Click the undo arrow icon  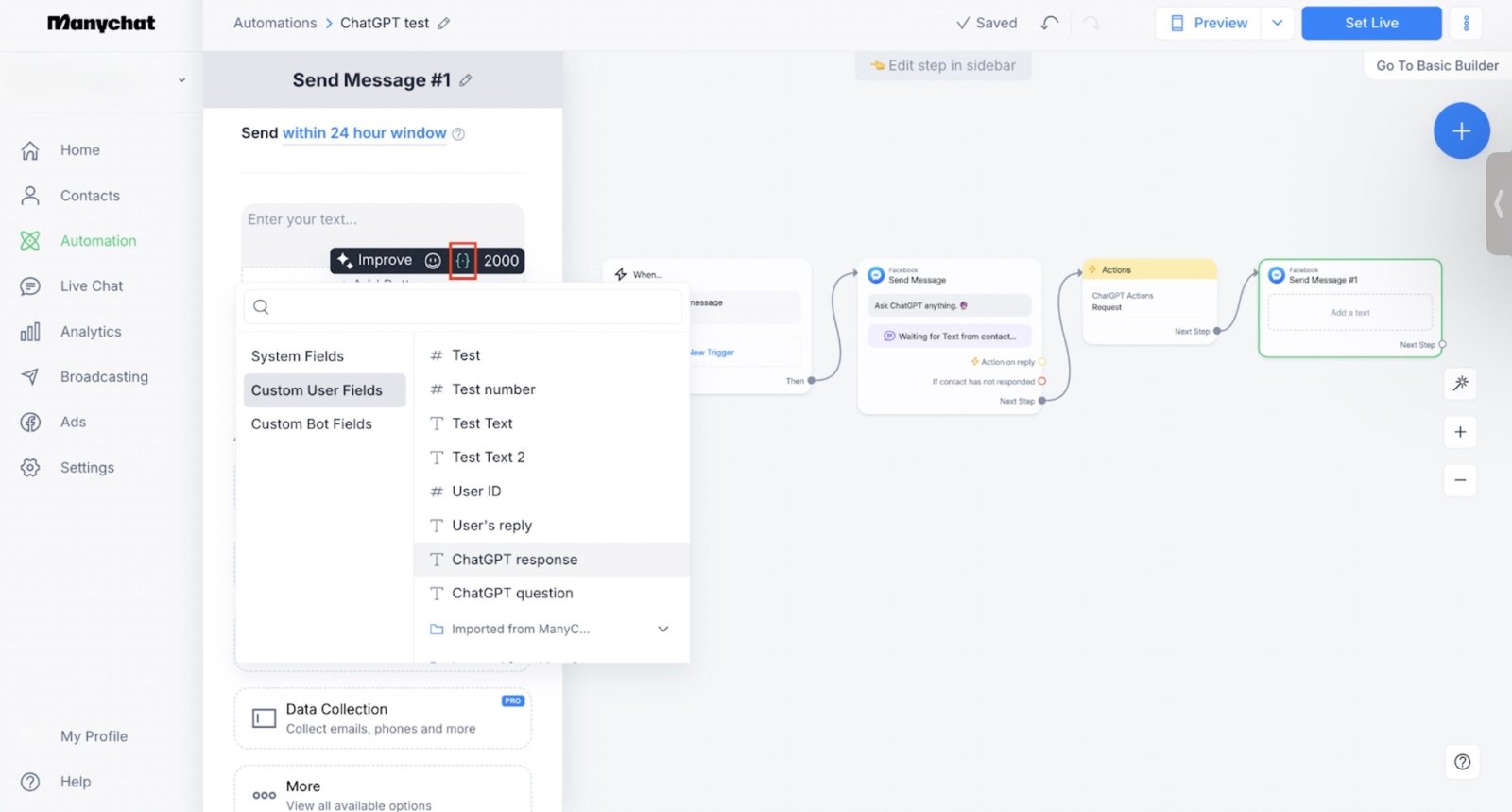pos(1049,24)
